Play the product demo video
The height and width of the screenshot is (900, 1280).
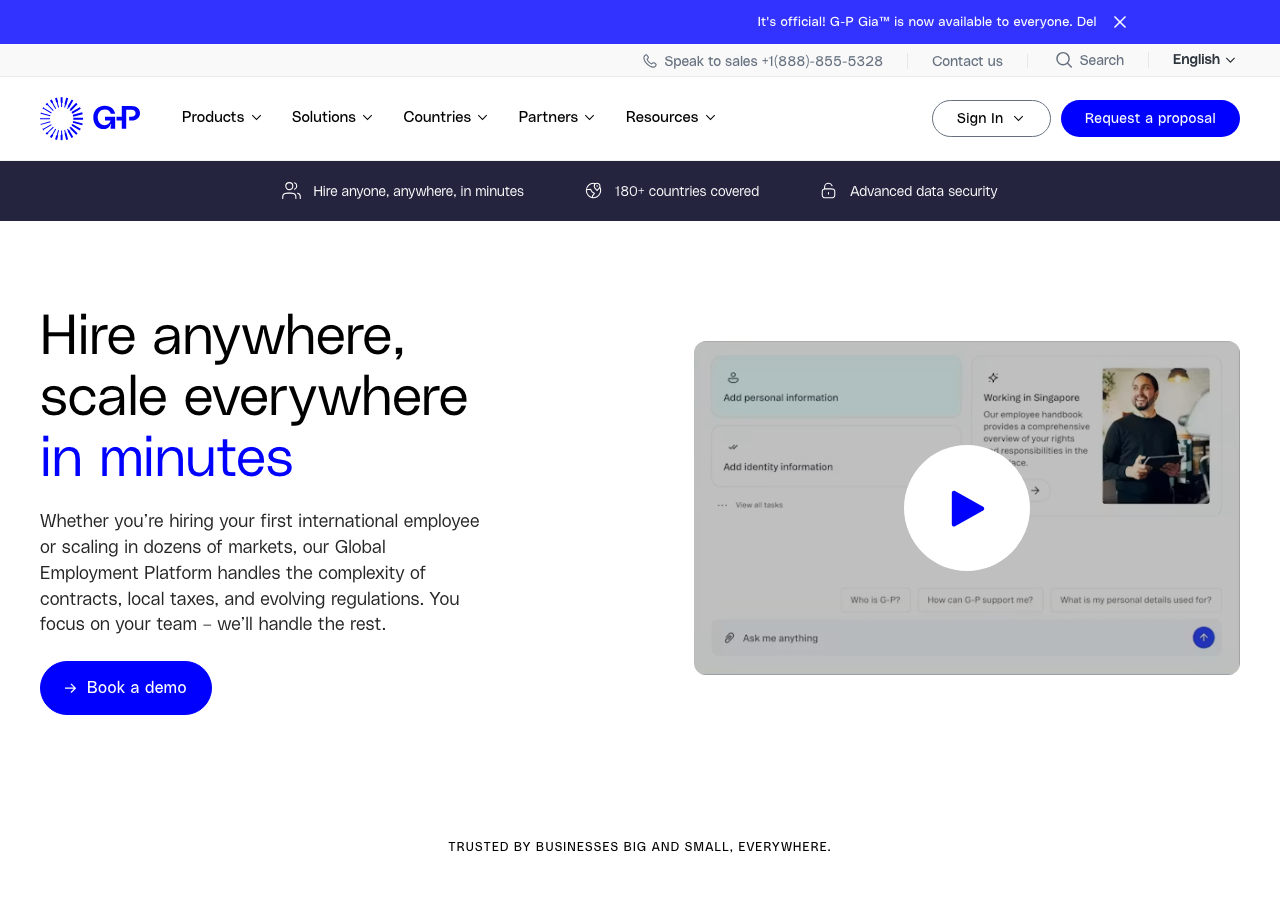click(967, 508)
